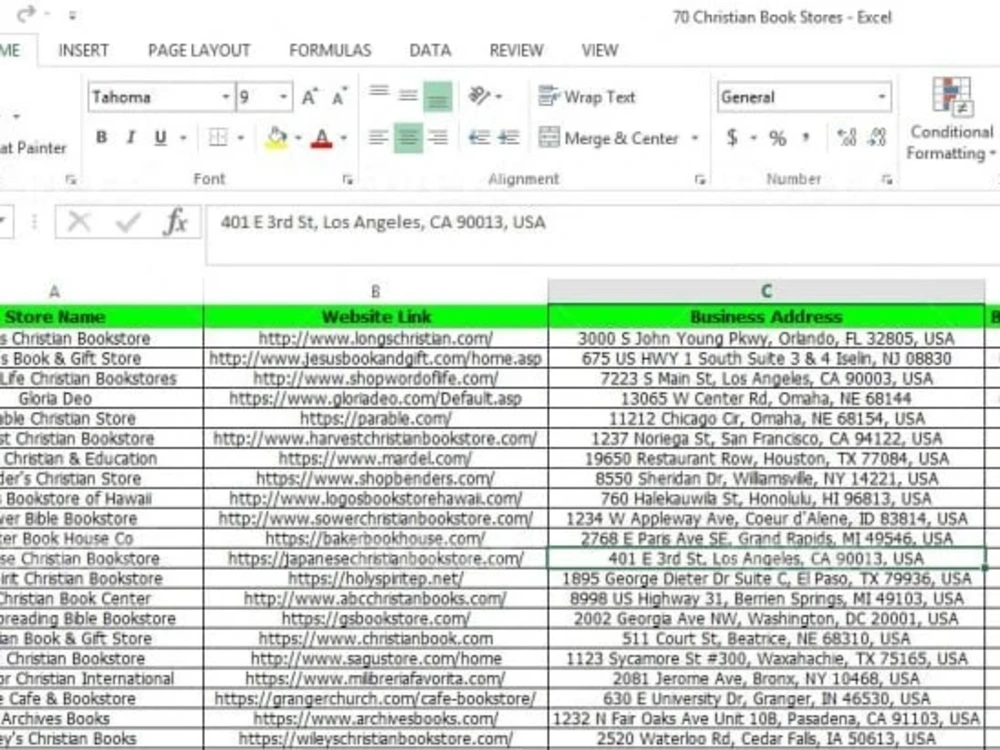Click Merge & Center button

coord(608,138)
